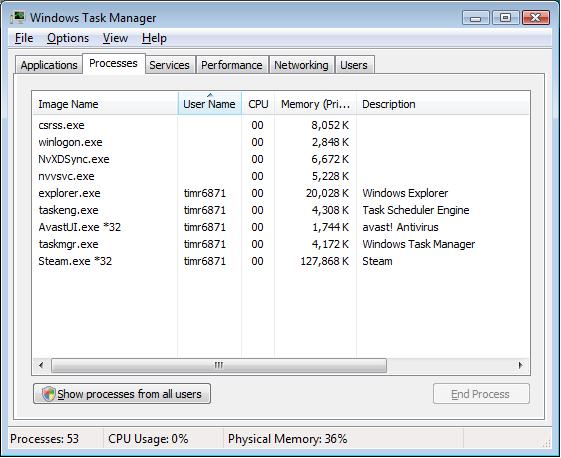Go to the Networking tab

301,65
